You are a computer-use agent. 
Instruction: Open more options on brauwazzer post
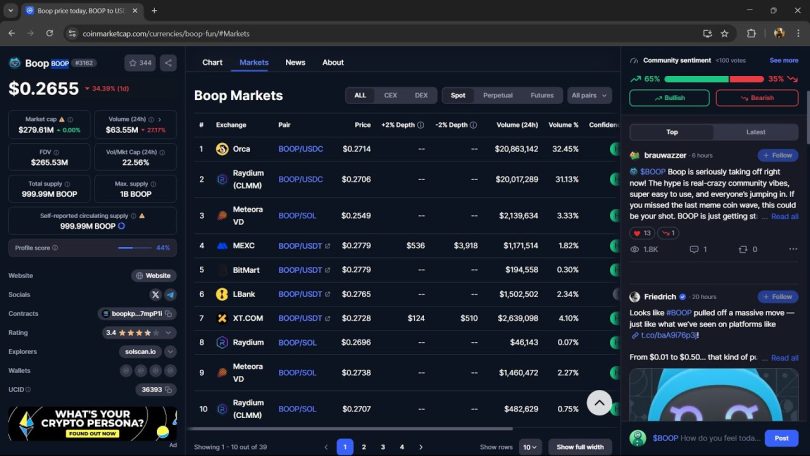[x=793, y=249]
